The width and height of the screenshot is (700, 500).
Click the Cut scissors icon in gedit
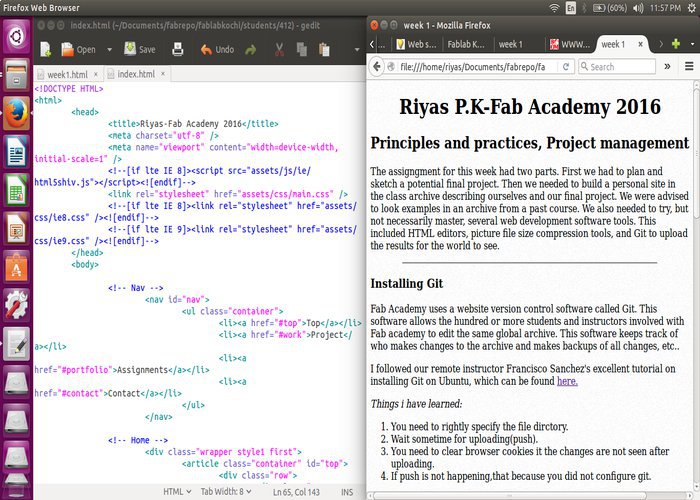tap(279, 50)
